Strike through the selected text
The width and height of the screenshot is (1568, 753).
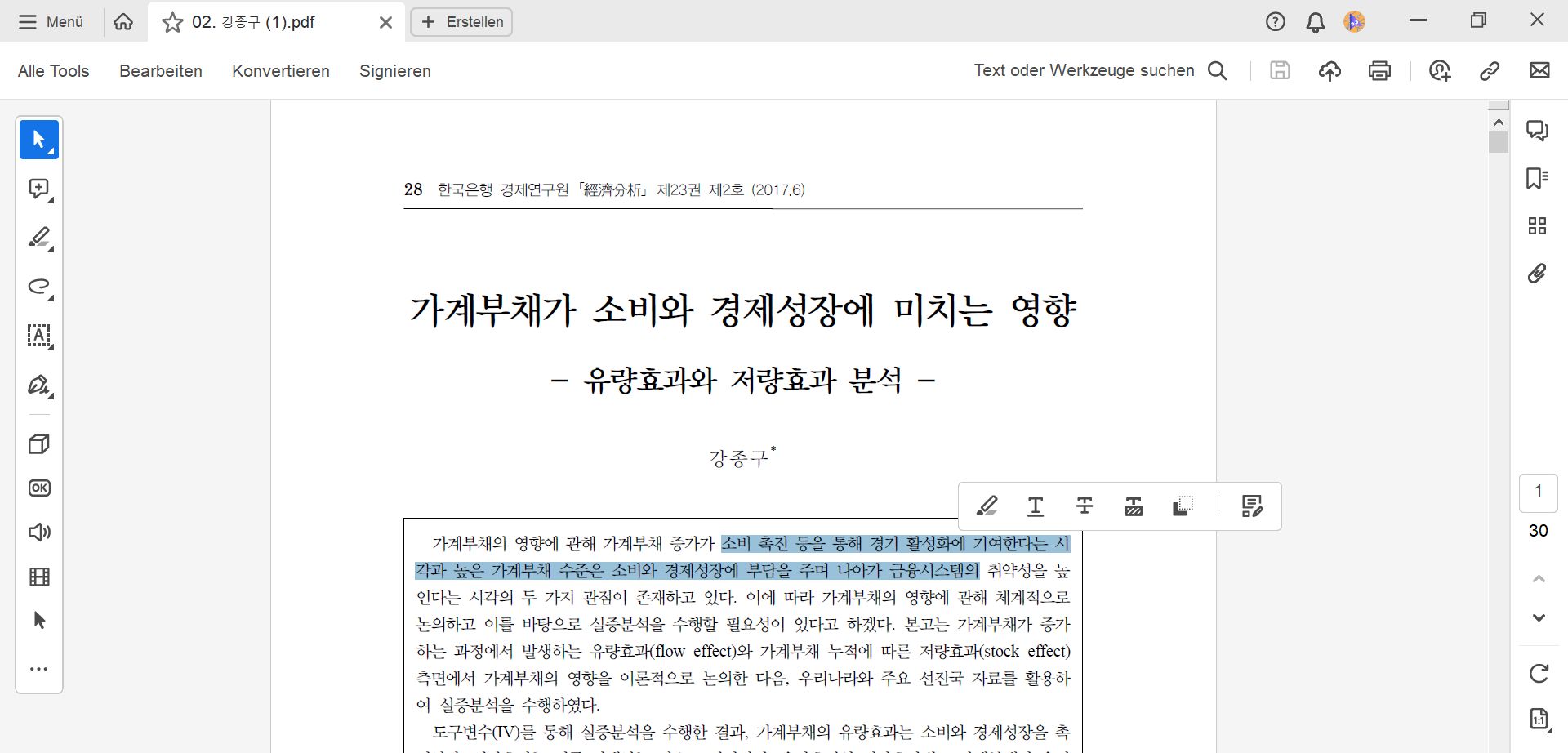pyautogui.click(x=1085, y=506)
